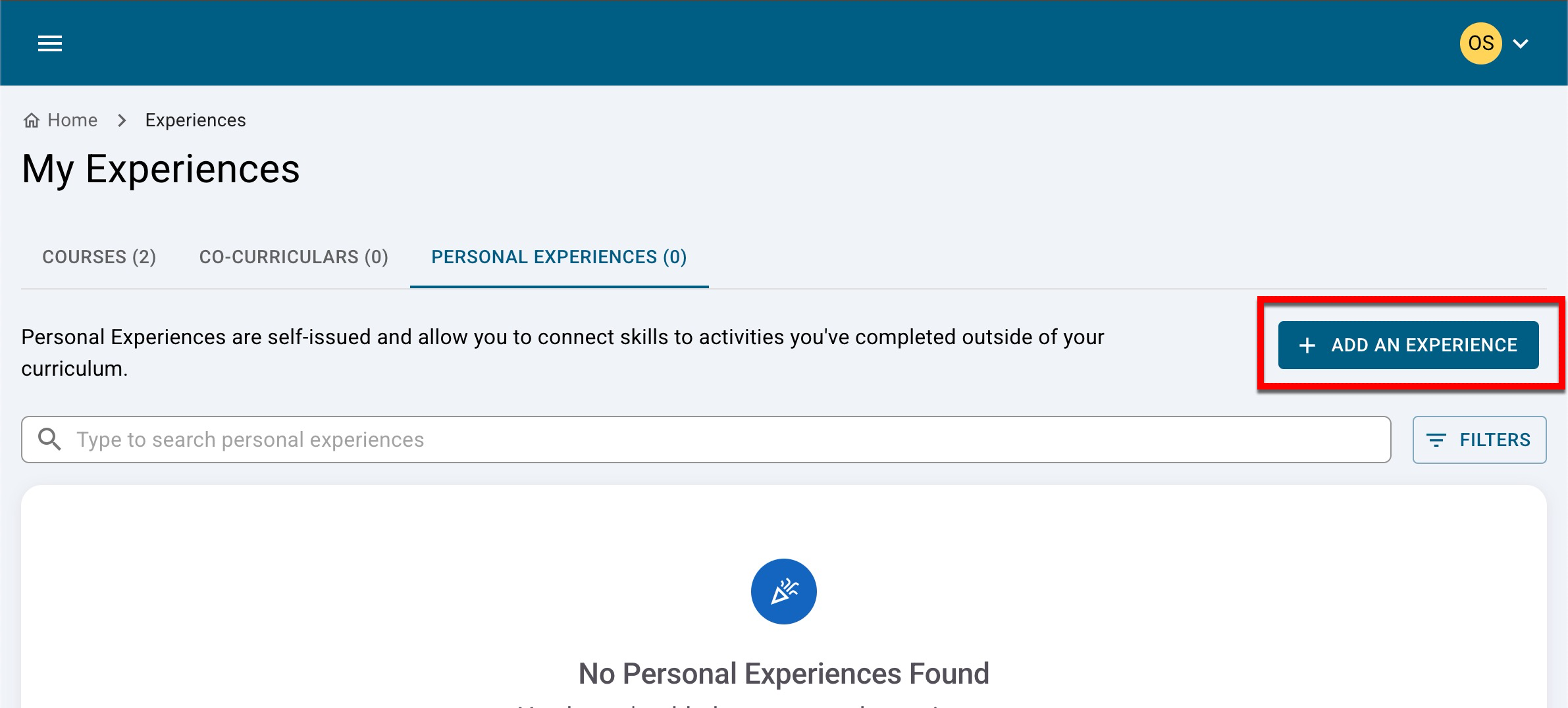Click the Home house icon
Image resolution: width=1568 pixels, height=708 pixels.
[x=31, y=120]
